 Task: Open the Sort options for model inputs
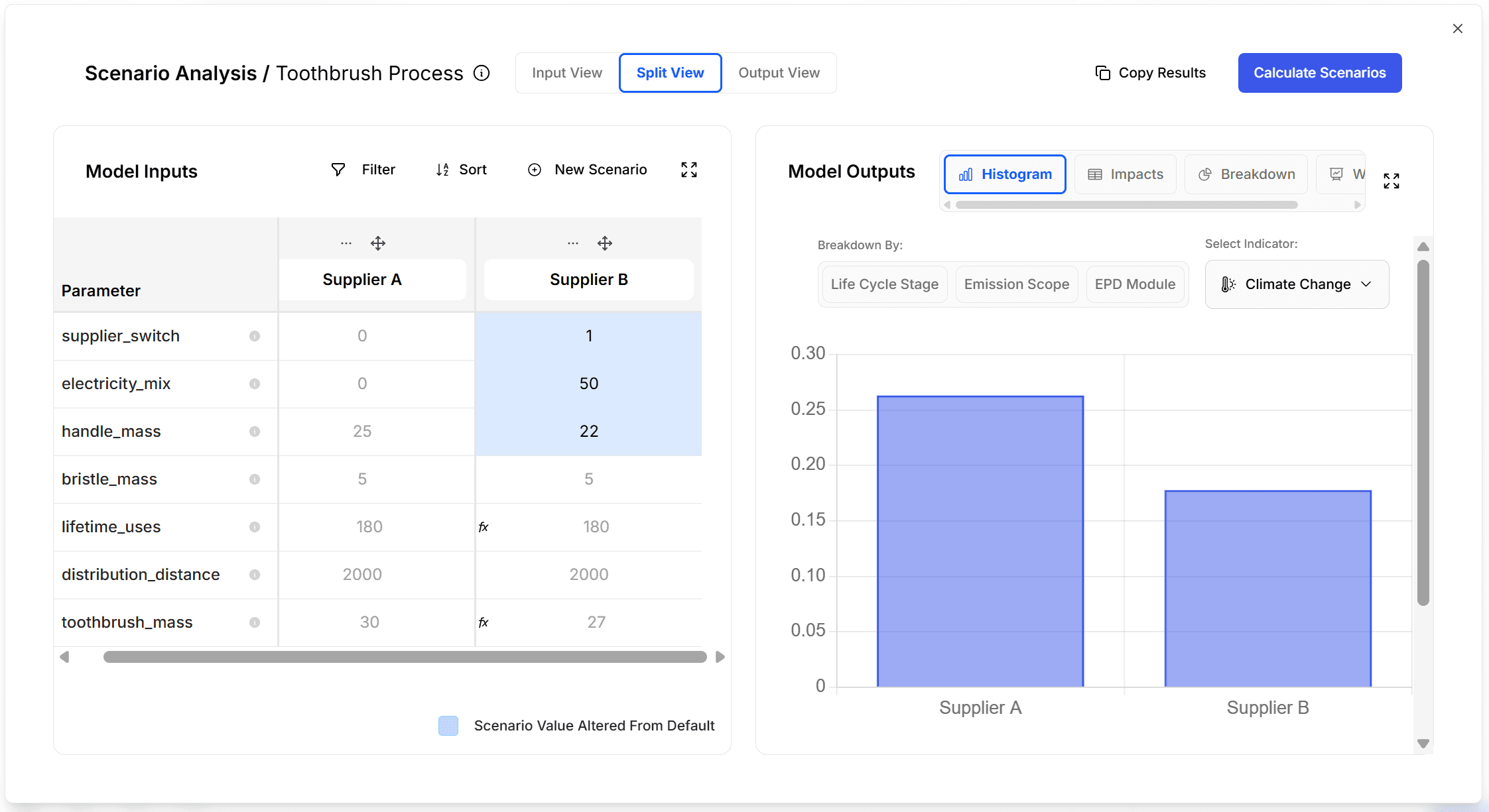coord(462,170)
